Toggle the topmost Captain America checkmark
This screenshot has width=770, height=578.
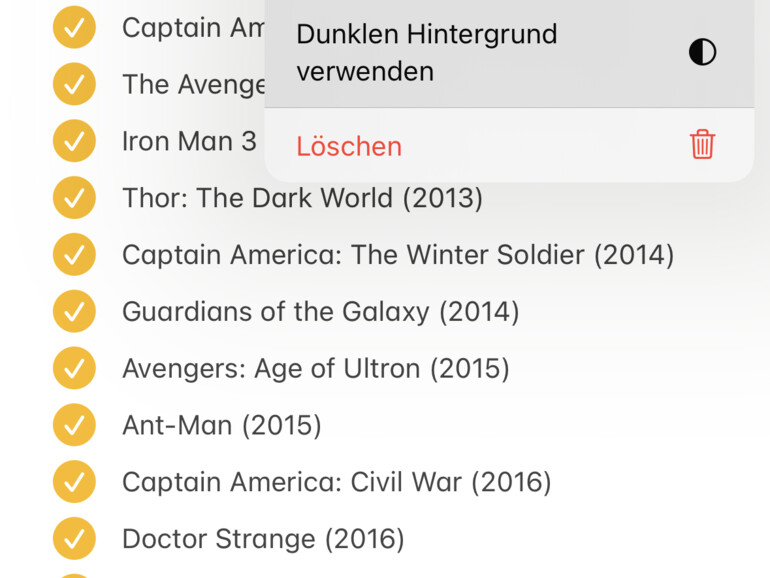tap(74, 27)
